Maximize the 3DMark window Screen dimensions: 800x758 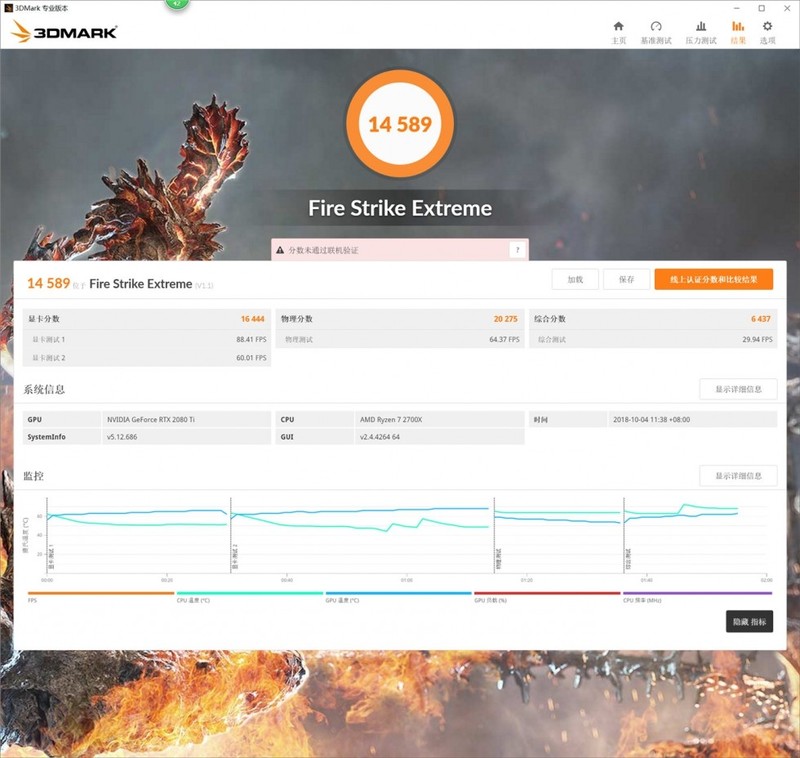click(x=762, y=8)
